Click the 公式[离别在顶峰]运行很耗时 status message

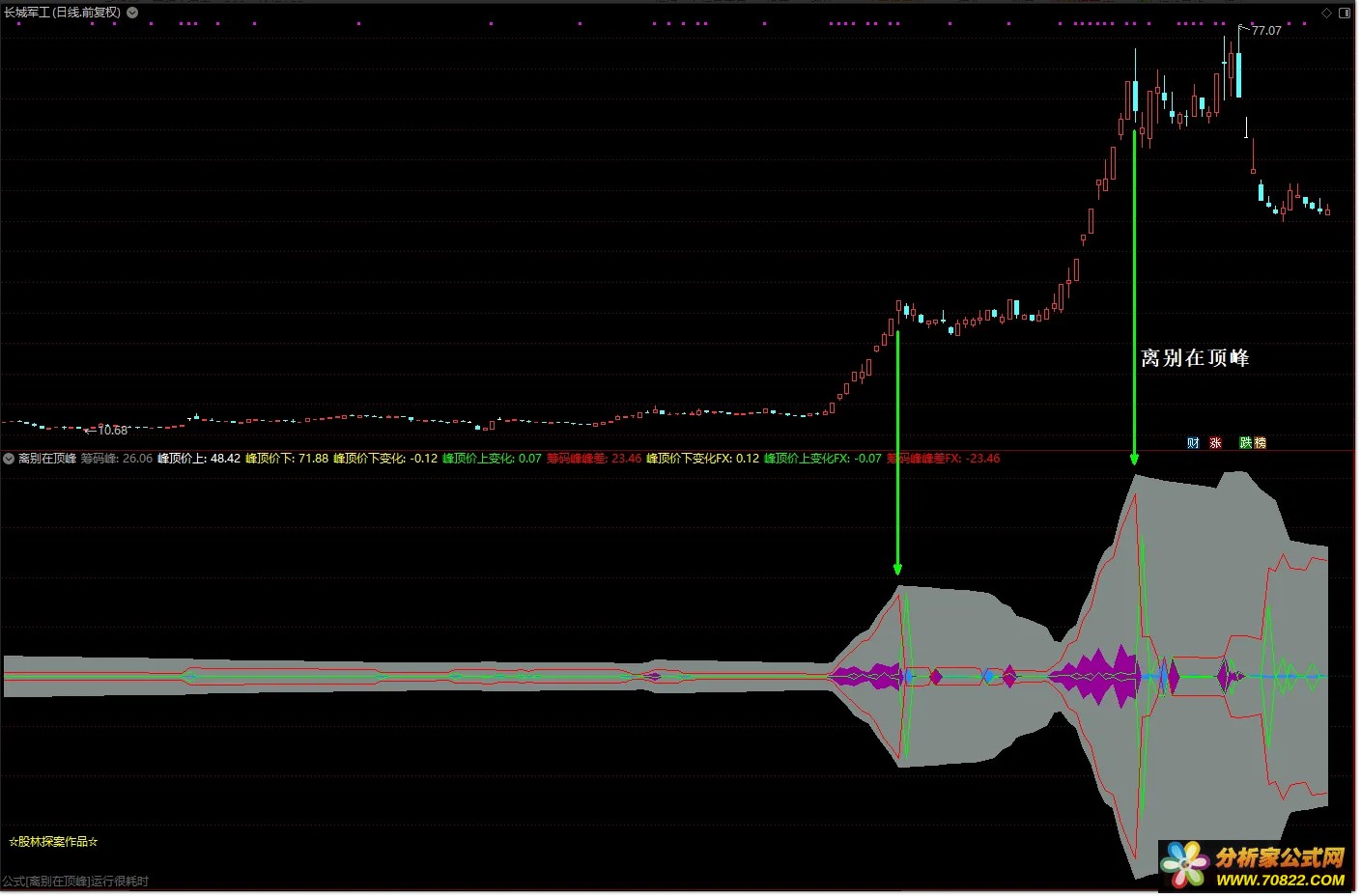point(75,882)
